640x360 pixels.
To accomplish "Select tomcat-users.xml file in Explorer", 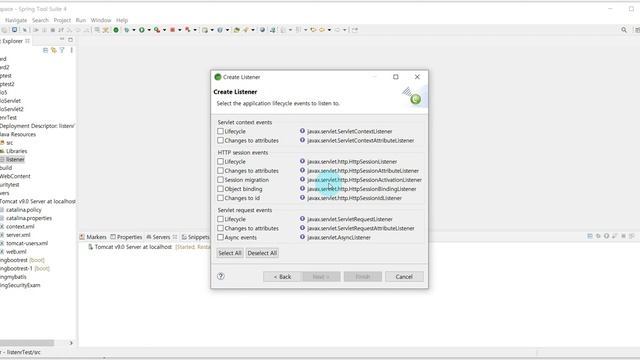I will (x=27, y=243).
